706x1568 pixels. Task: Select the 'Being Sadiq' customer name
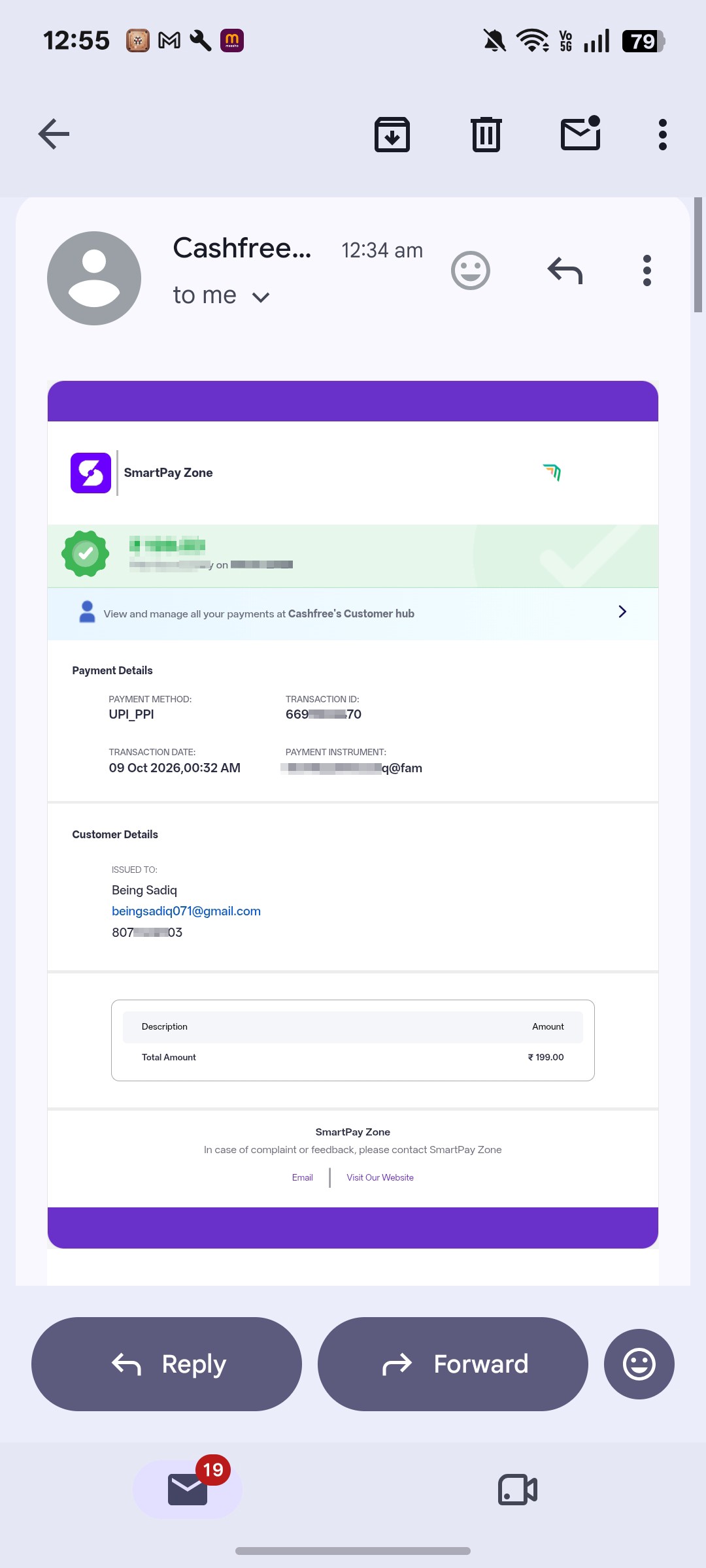pyautogui.click(x=144, y=890)
